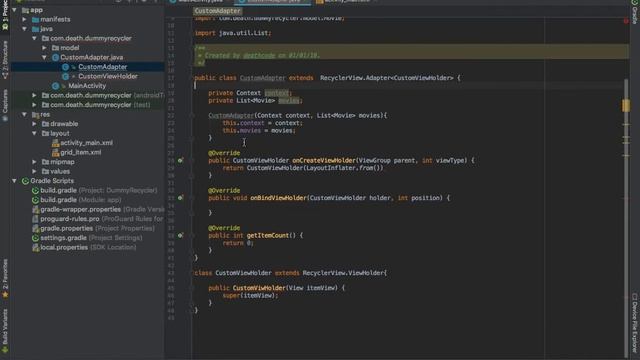Open build.gradle (Module: app) file icon
640x360 pixels.
36,200
